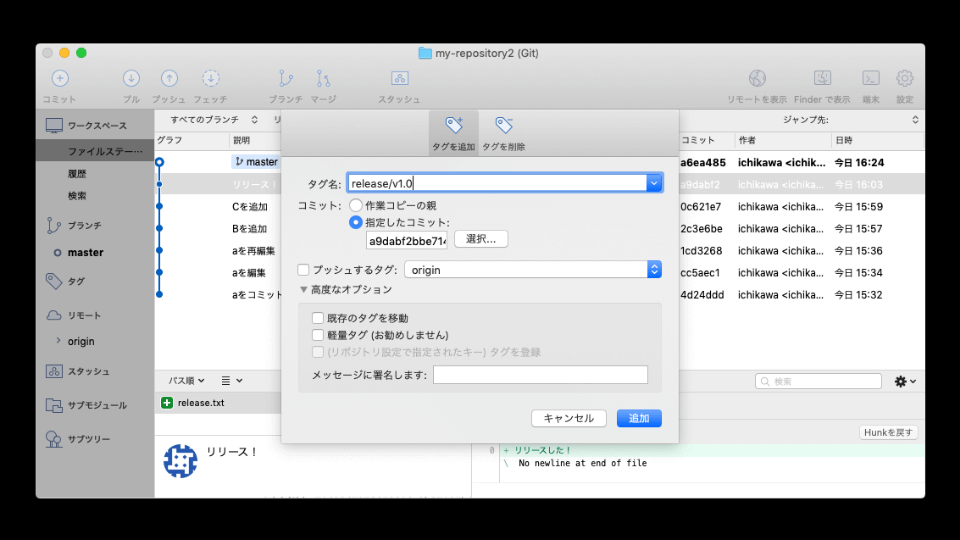Select the Bを追加 commit row
This screenshot has height=540, width=960.
pyautogui.click(x=250, y=228)
